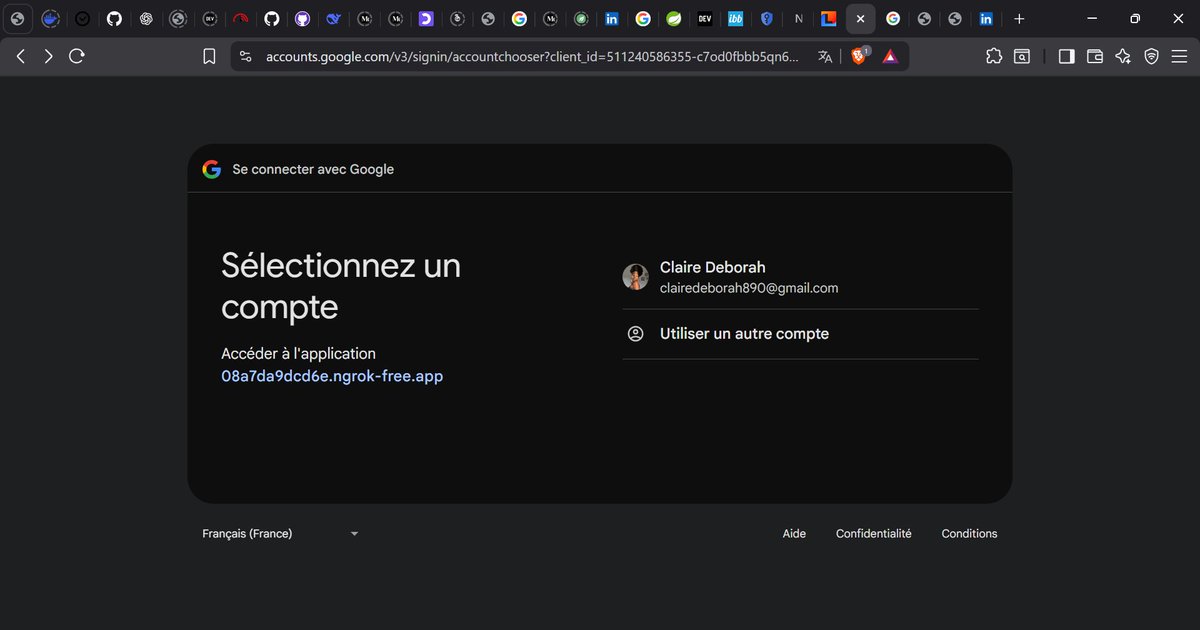Click the Se connecter avec Google text
The width and height of the screenshot is (1200, 630).
pos(313,170)
